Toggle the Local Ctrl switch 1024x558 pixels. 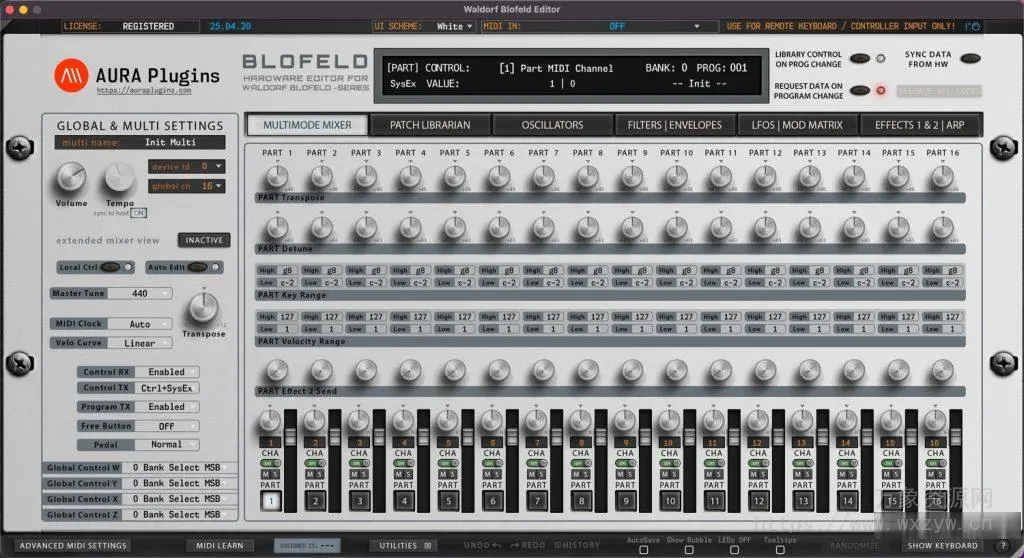(x=110, y=267)
